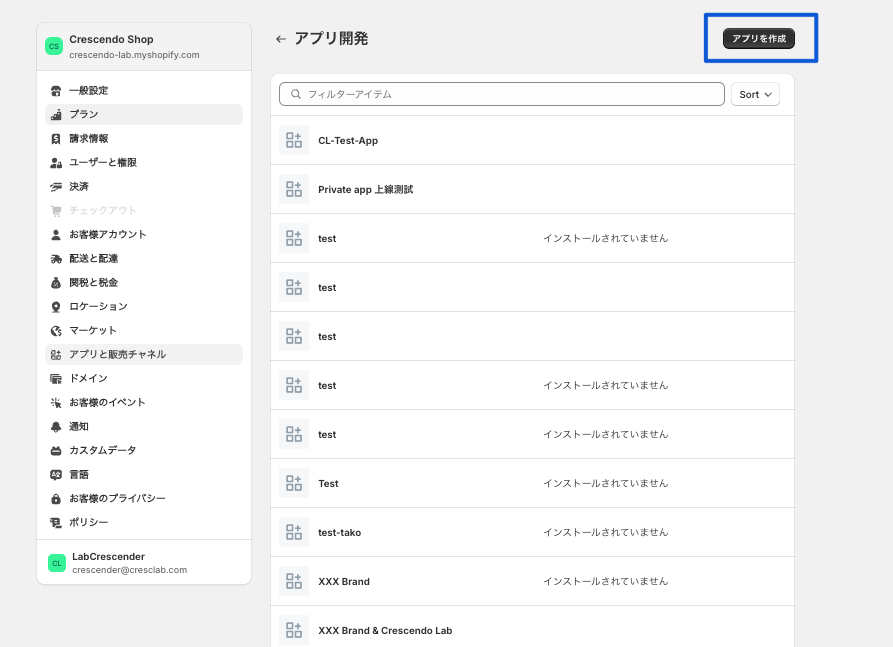This screenshot has width=893, height=647.
Task: Open the Crescendo Shop store switcher
Action: [144, 47]
